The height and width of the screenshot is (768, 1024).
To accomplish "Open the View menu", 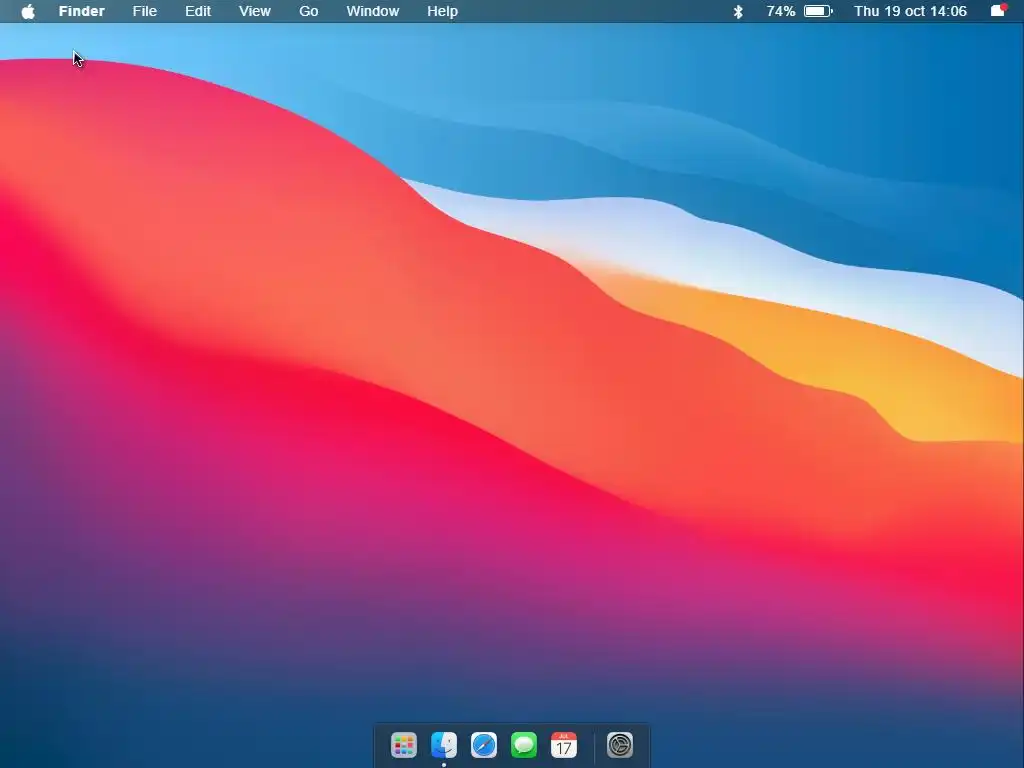I will pos(255,11).
